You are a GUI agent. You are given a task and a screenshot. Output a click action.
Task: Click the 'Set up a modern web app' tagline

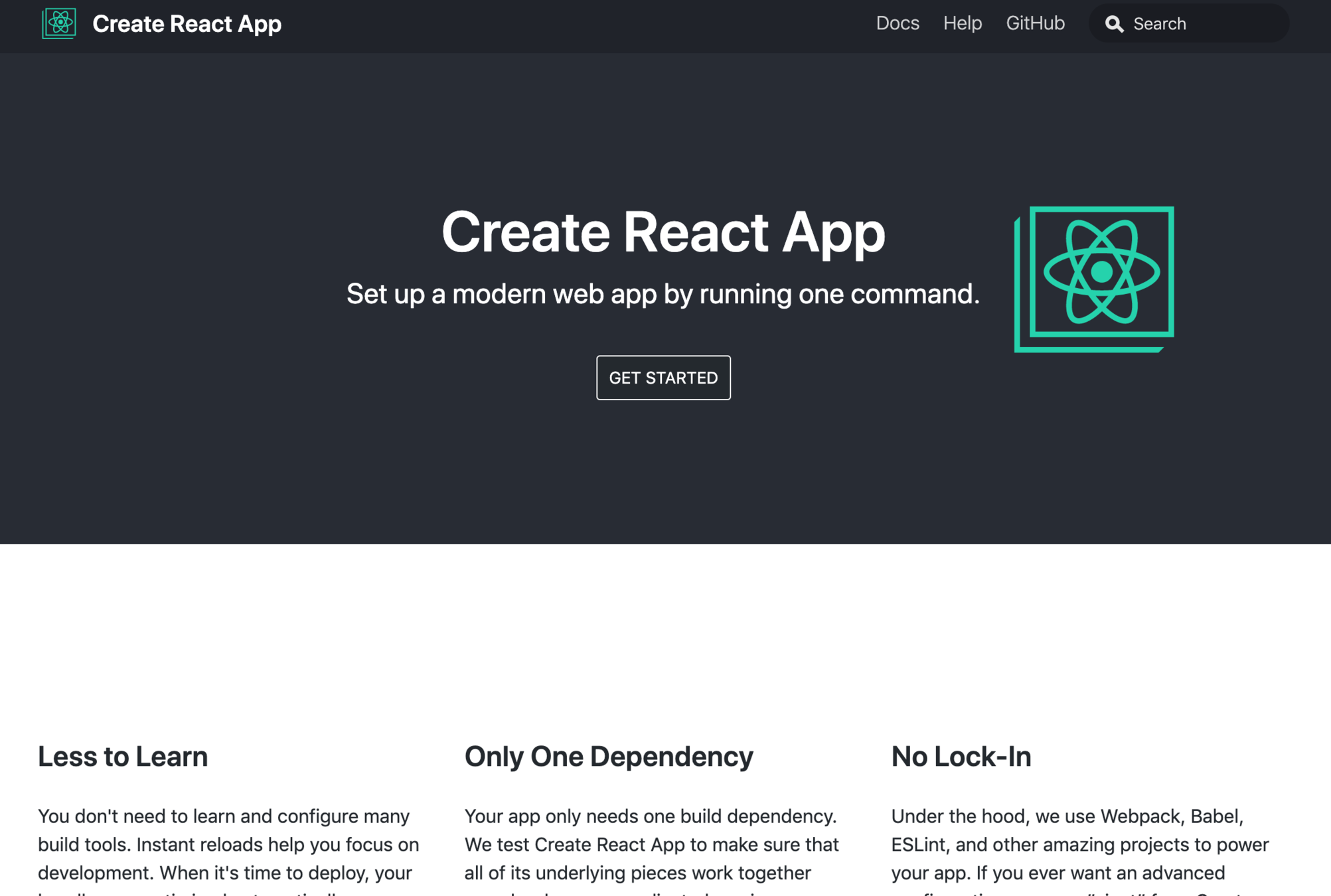(663, 293)
